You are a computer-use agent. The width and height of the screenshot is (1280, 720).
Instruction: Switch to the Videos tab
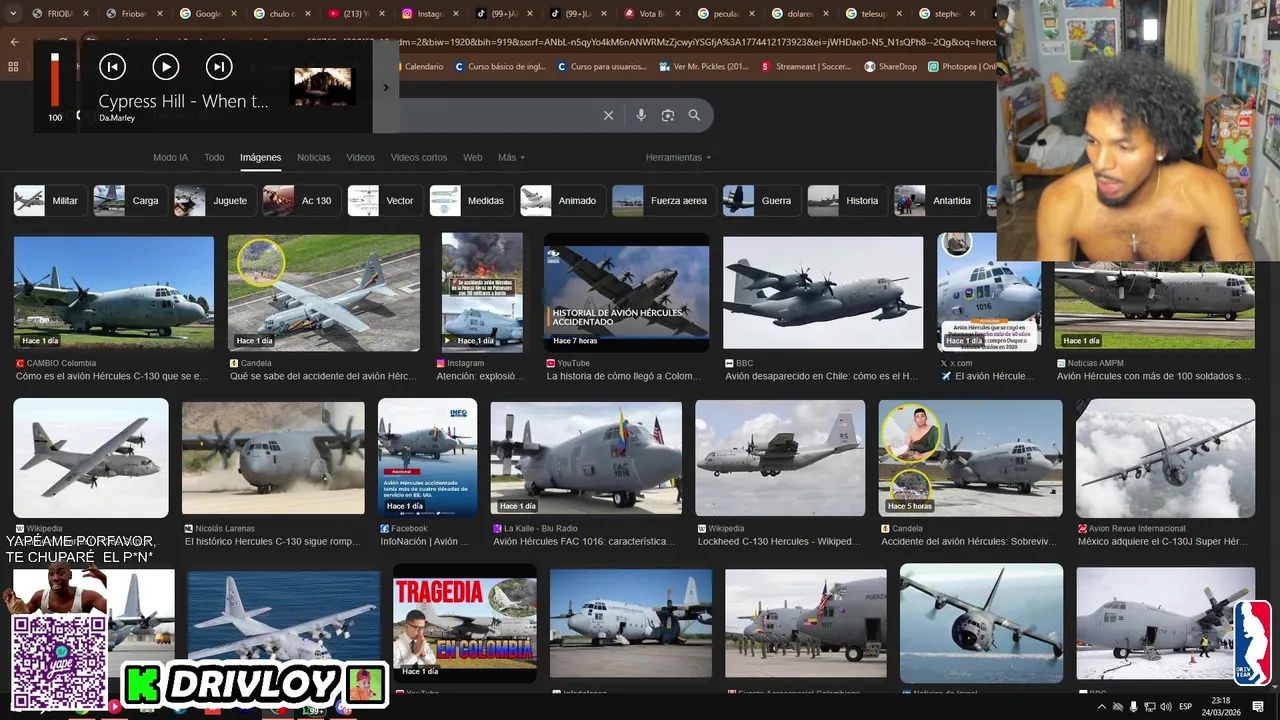(x=360, y=157)
